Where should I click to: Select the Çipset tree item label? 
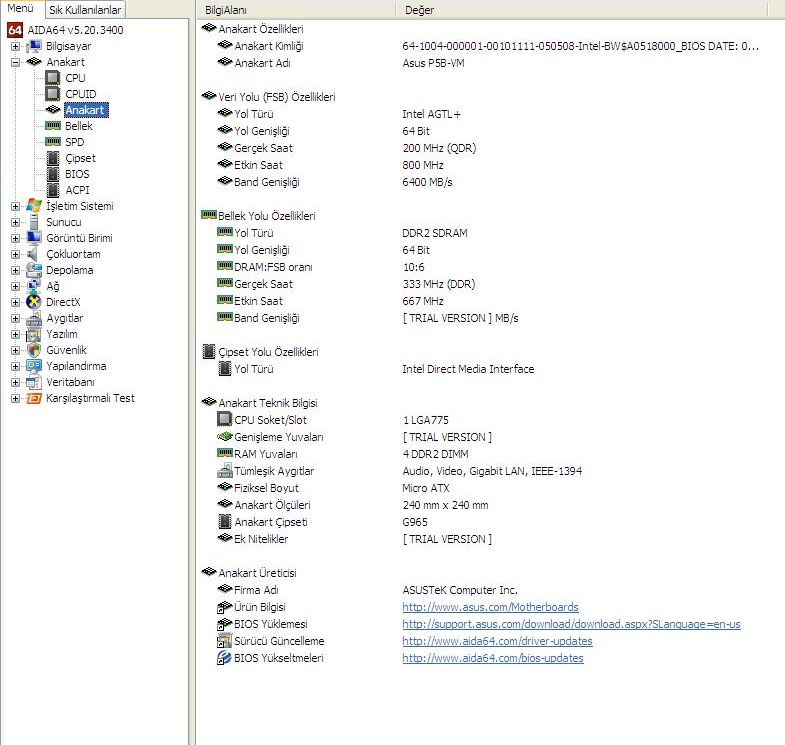click(x=80, y=158)
